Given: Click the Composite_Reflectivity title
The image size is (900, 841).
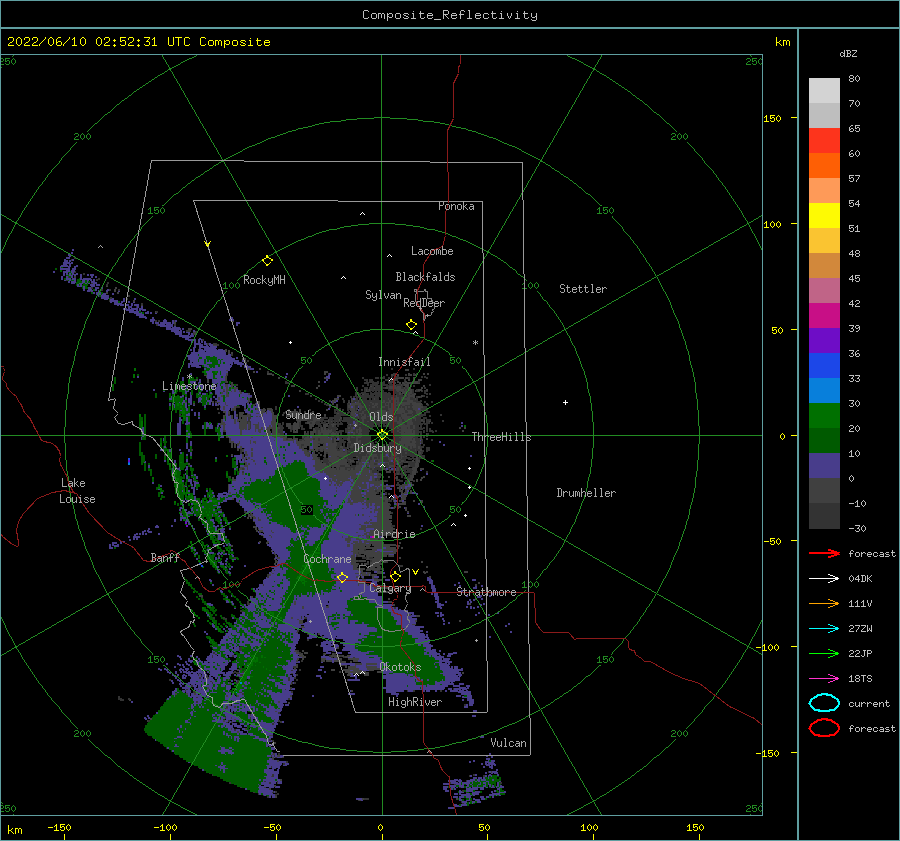Looking at the screenshot, I should tap(450, 15).
